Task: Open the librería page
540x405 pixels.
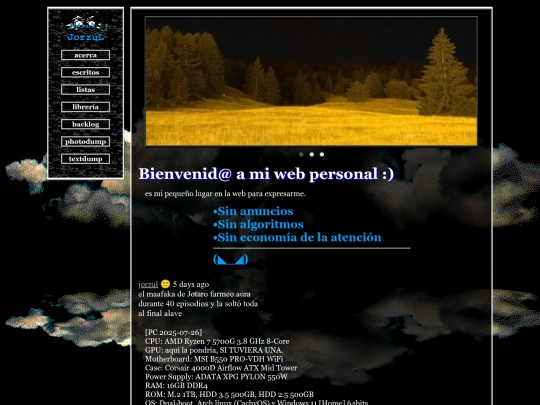Action: pyautogui.click(x=85, y=107)
